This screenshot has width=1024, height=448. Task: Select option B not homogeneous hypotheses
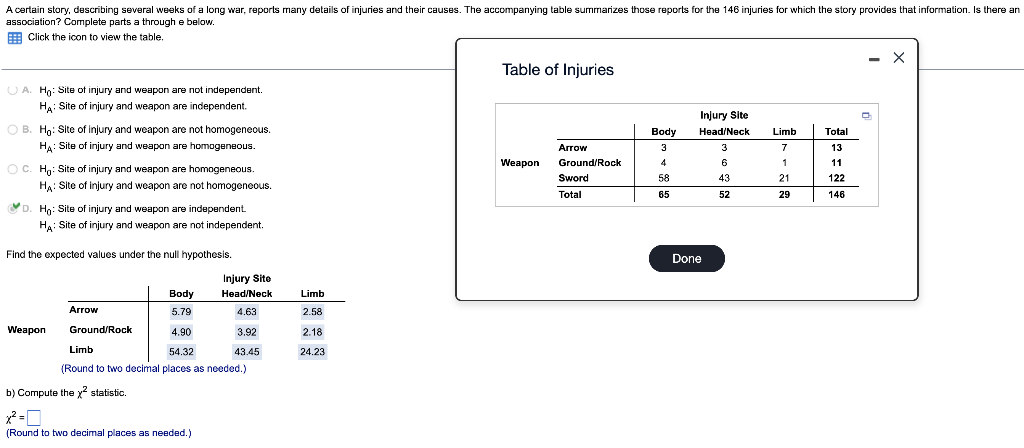tap(12, 129)
